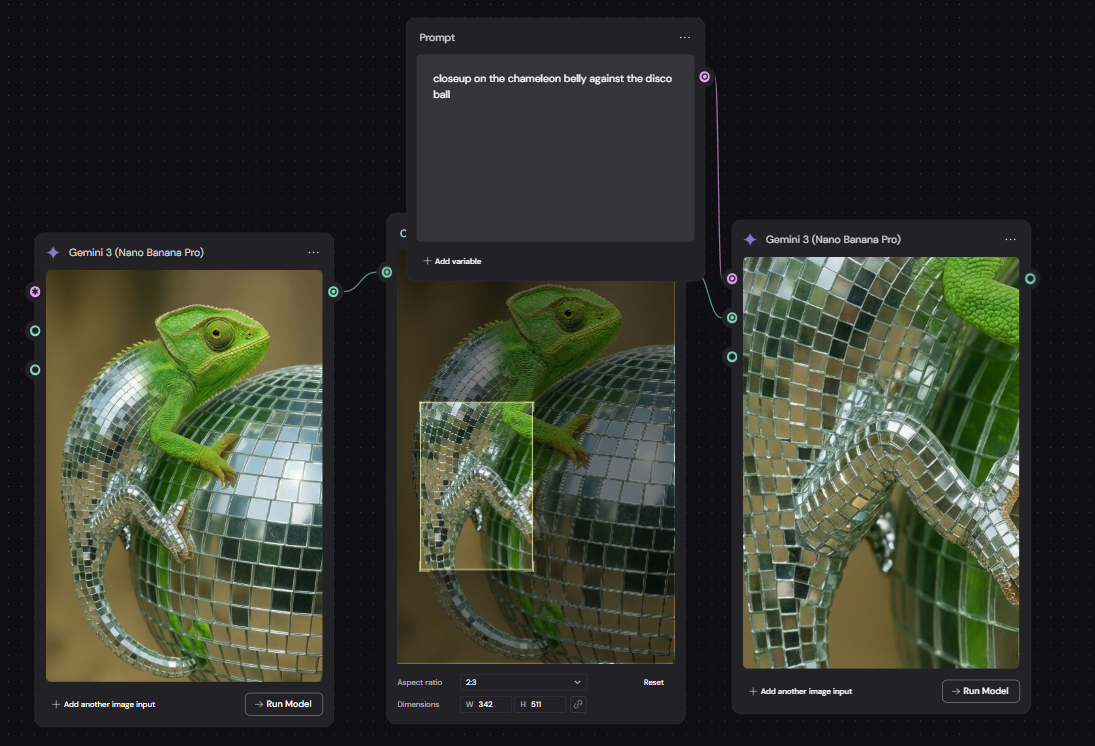The height and width of the screenshot is (746, 1095).
Task: Toggle the dimensions link lock icon
Action: (578, 704)
